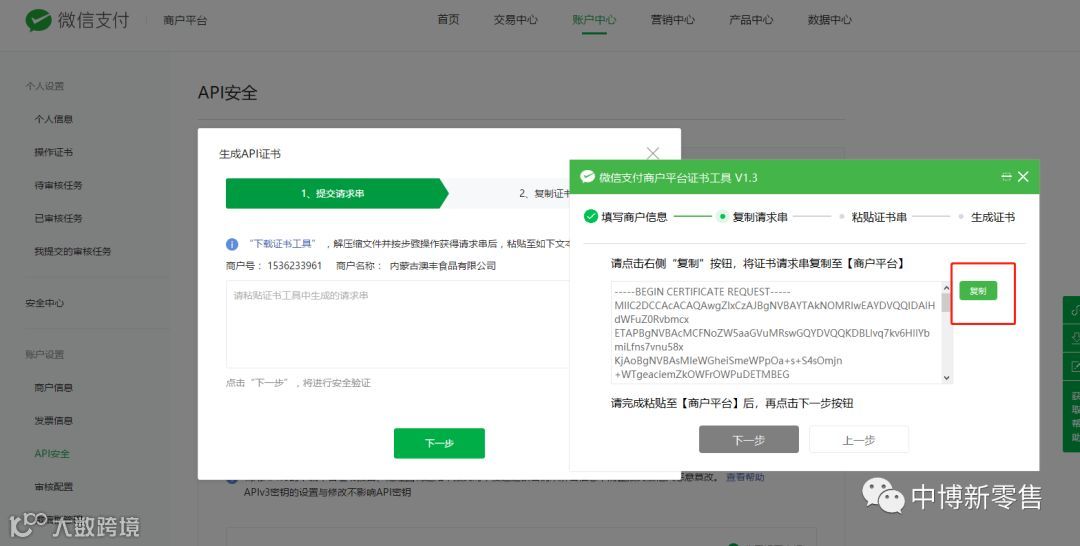Click certificate tool title bar logo icon
The width and height of the screenshot is (1080, 546).
pyautogui.click(x=588, y=177)
